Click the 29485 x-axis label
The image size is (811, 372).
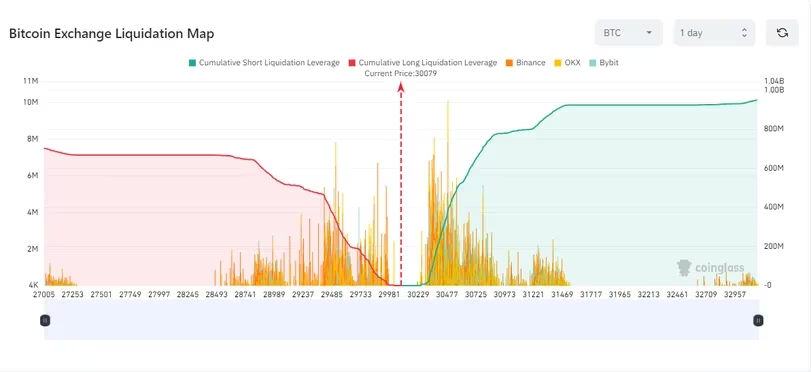pyautogui.click(x=332, y=293)
